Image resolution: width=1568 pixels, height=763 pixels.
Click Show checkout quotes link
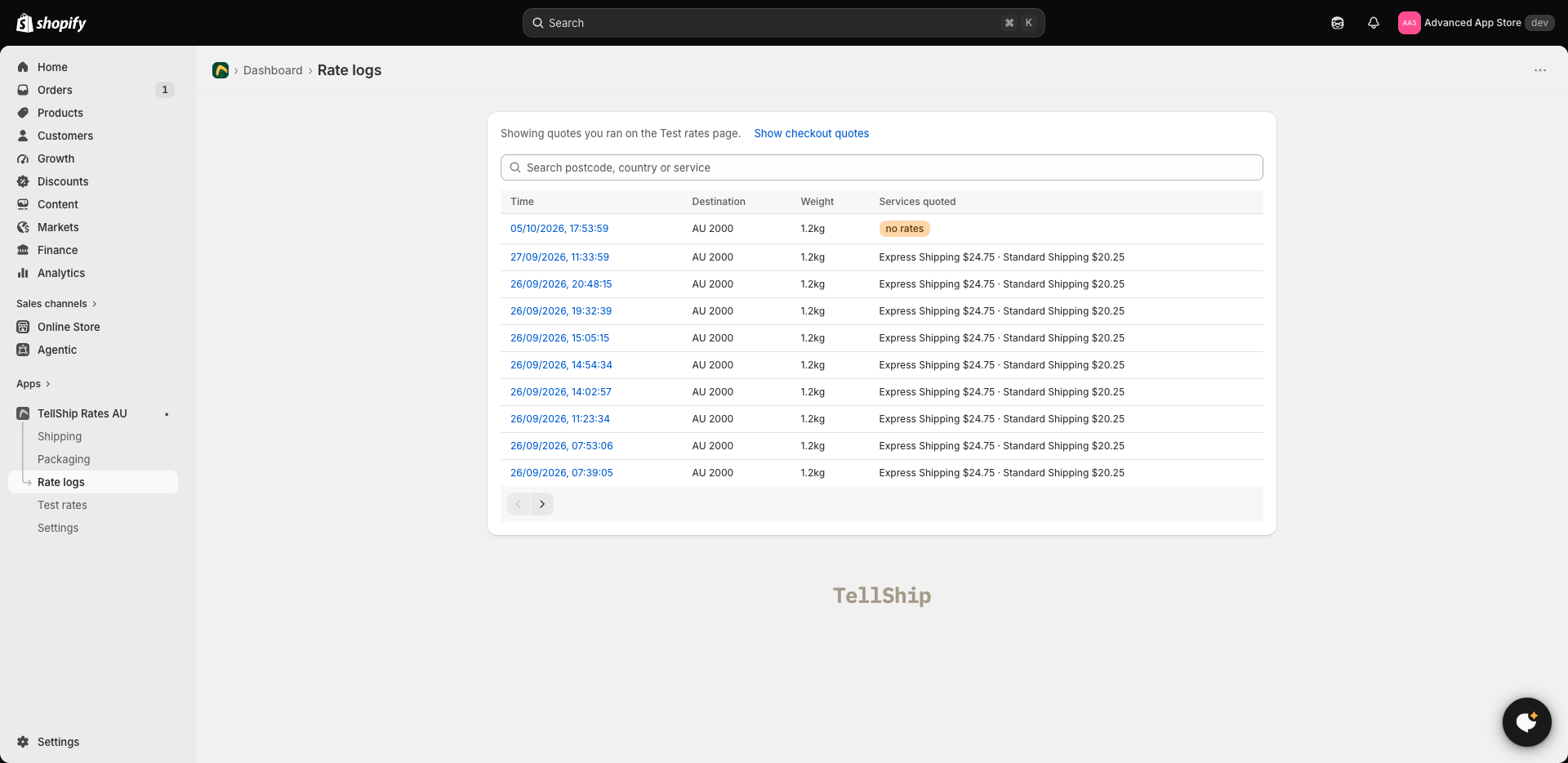[811, 133]
